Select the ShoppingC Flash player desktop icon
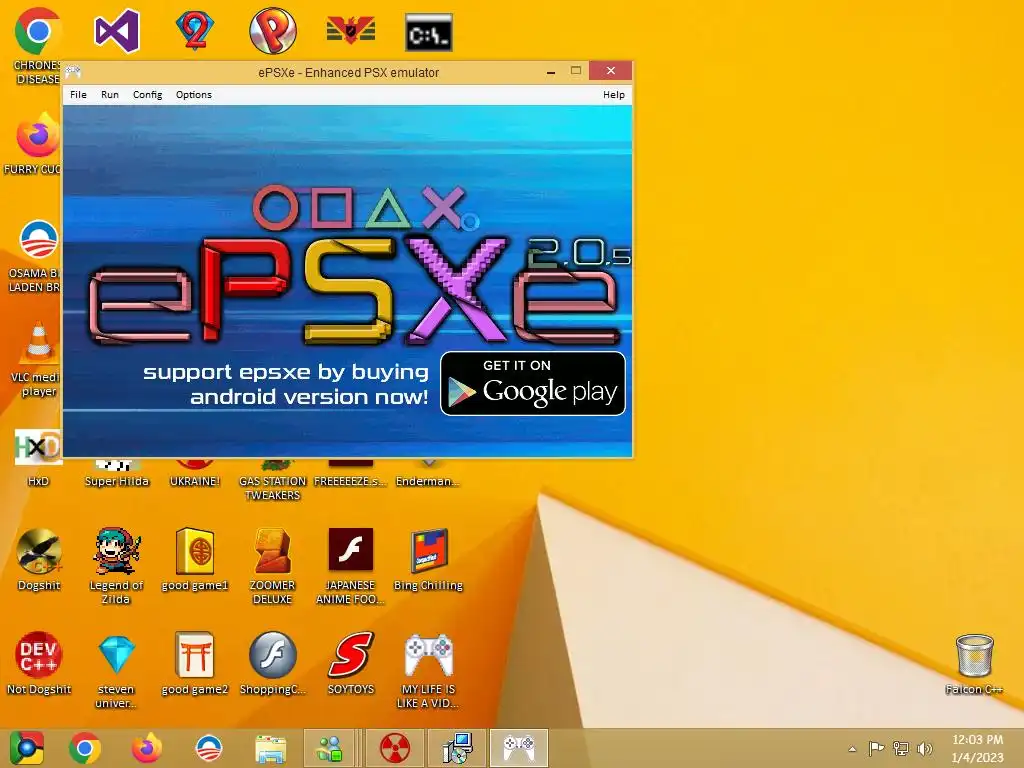Screen dimensions: 1024x768 [273, 655]
